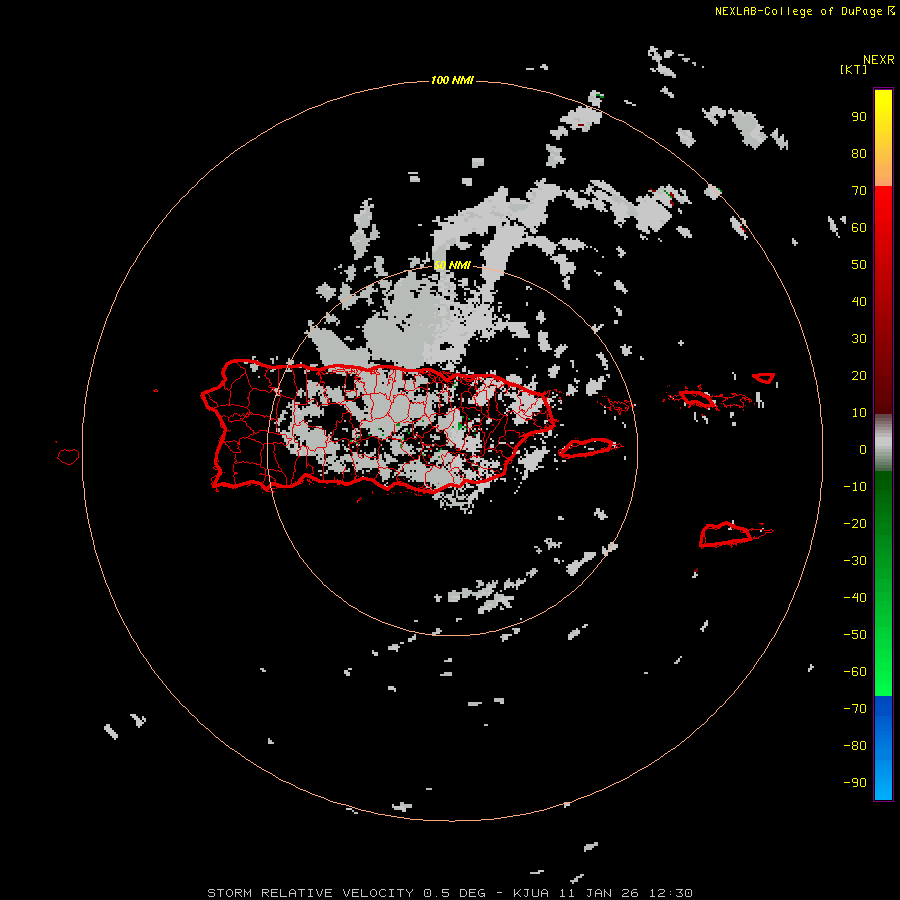Click the -60 value on velocity scale
900x900 pixels.
[855, 672]
